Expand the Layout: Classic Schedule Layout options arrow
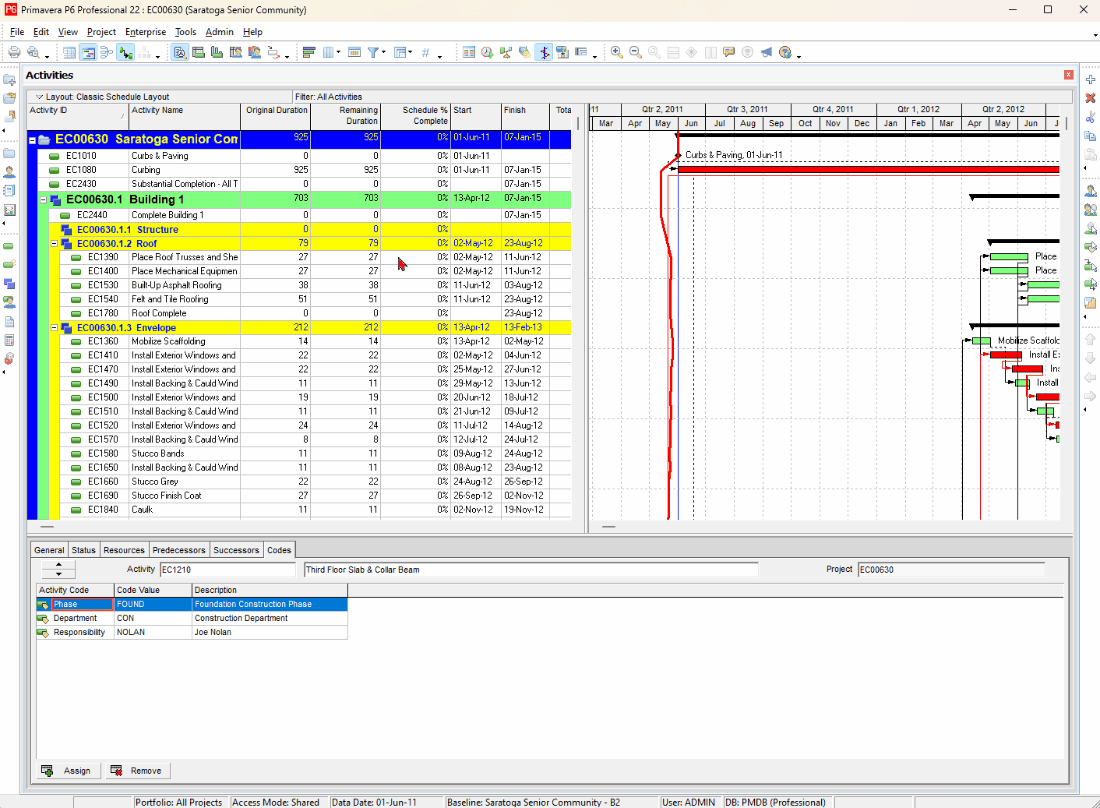This screenshot has height=808, width=1100. 40,97
